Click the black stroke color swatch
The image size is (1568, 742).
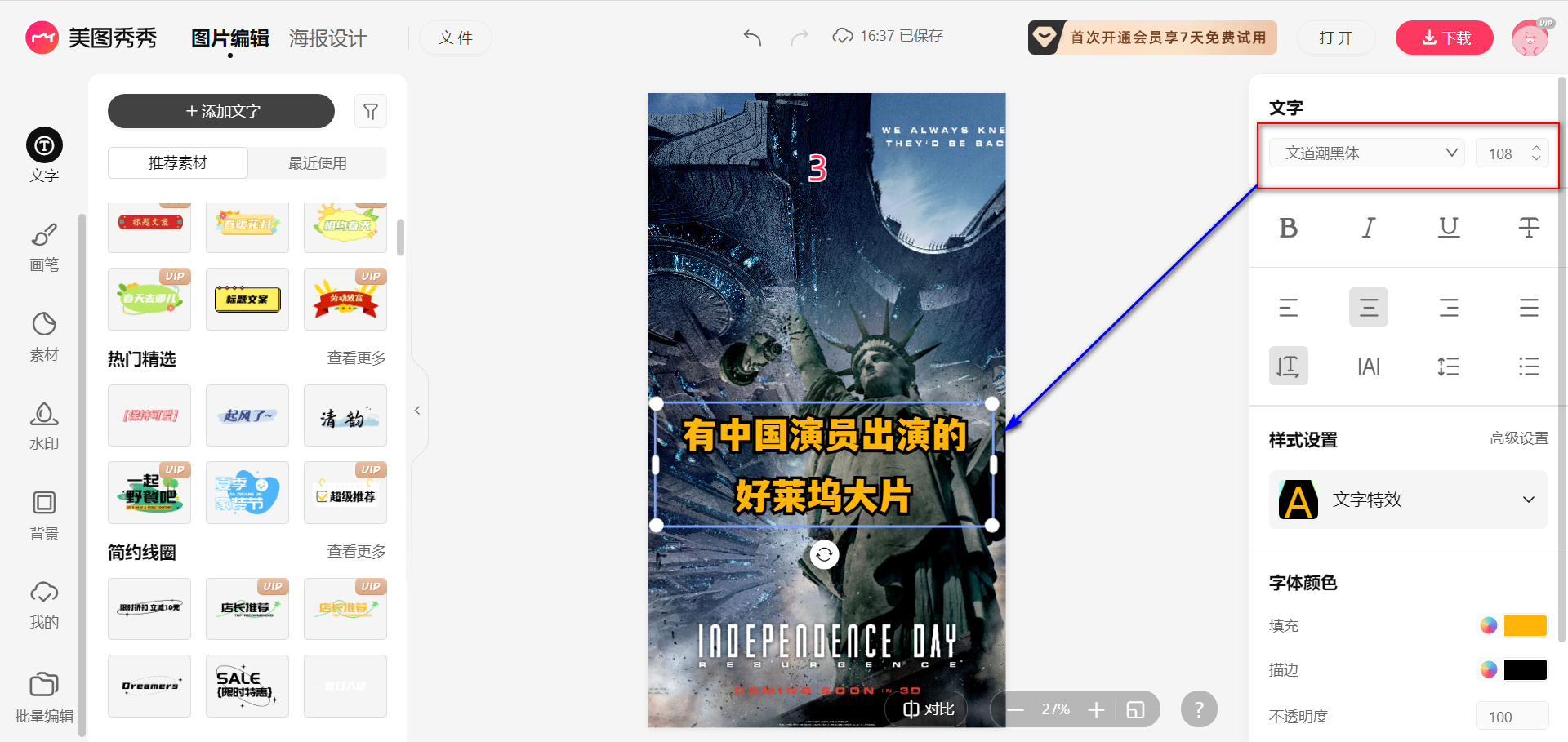1526,669
